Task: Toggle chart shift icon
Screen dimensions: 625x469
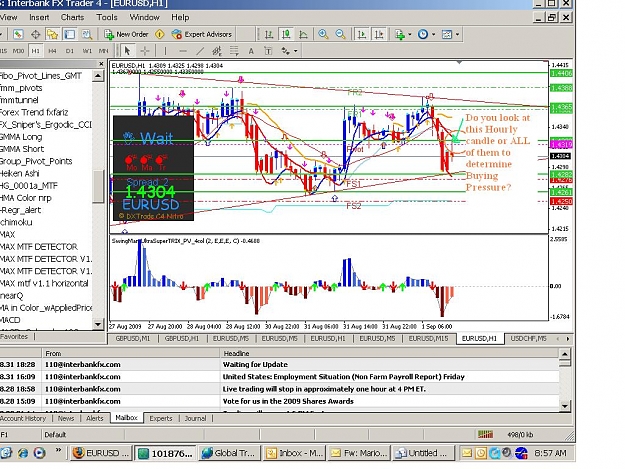Action: 379,35
